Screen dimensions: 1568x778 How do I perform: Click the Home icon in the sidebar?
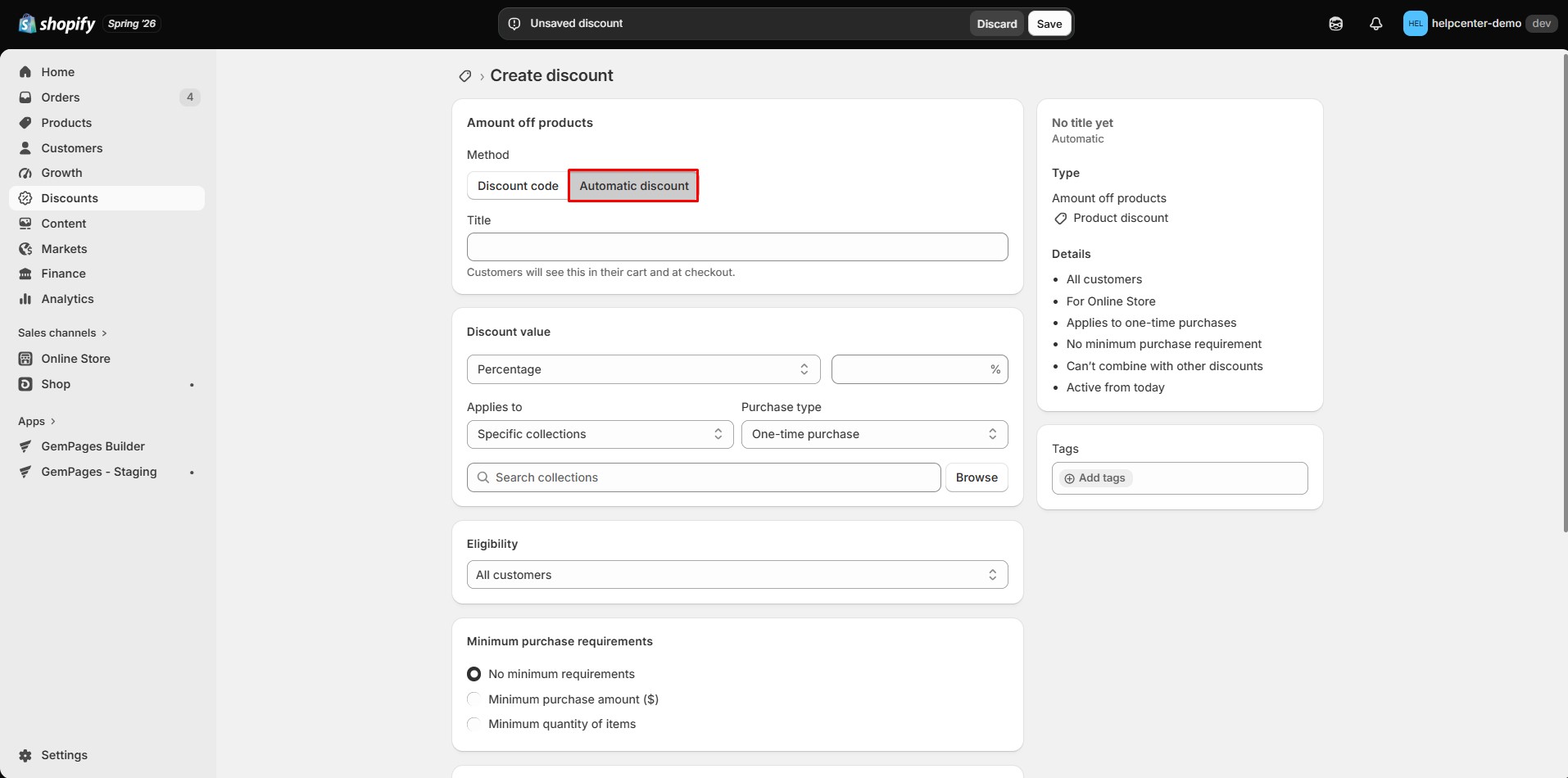[25, 72]
